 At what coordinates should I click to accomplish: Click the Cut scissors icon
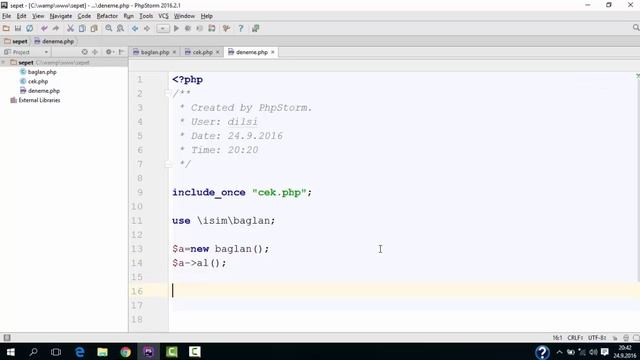click(x=70, y=28)
